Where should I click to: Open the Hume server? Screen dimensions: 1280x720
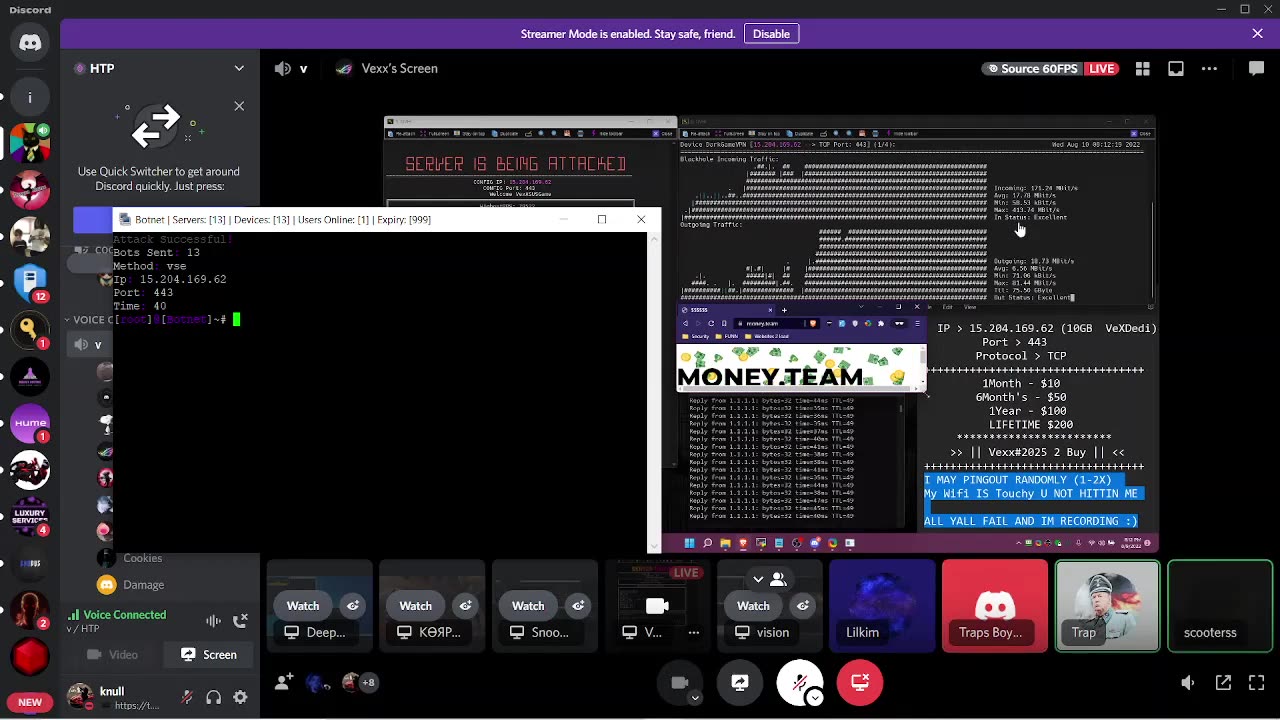[30, 423]
